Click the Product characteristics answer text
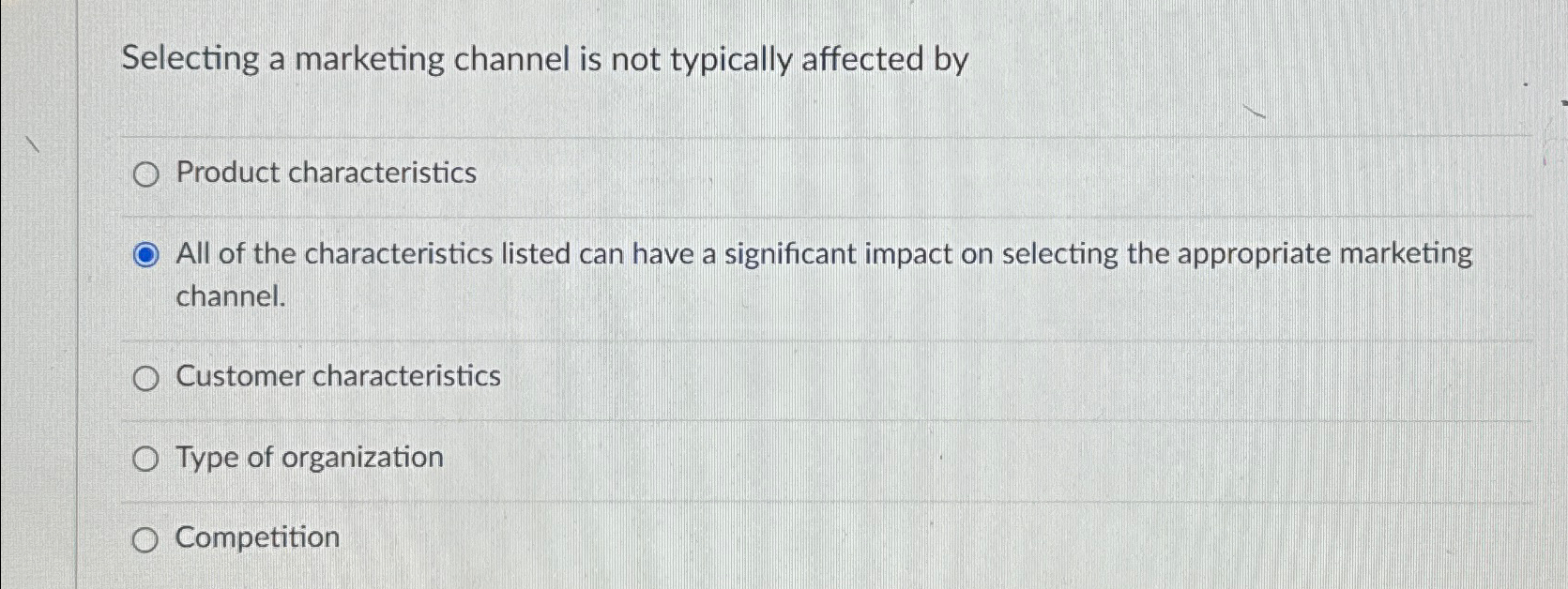1568x589 pixels. click(x=325, y=174)
